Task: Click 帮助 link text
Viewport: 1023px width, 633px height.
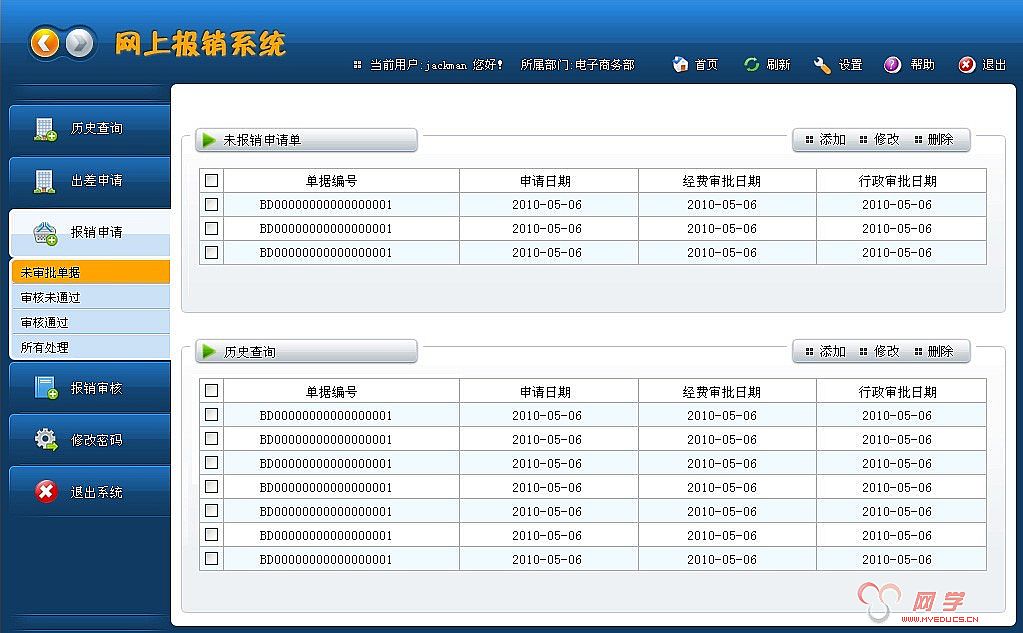Action: click(923, 65)
